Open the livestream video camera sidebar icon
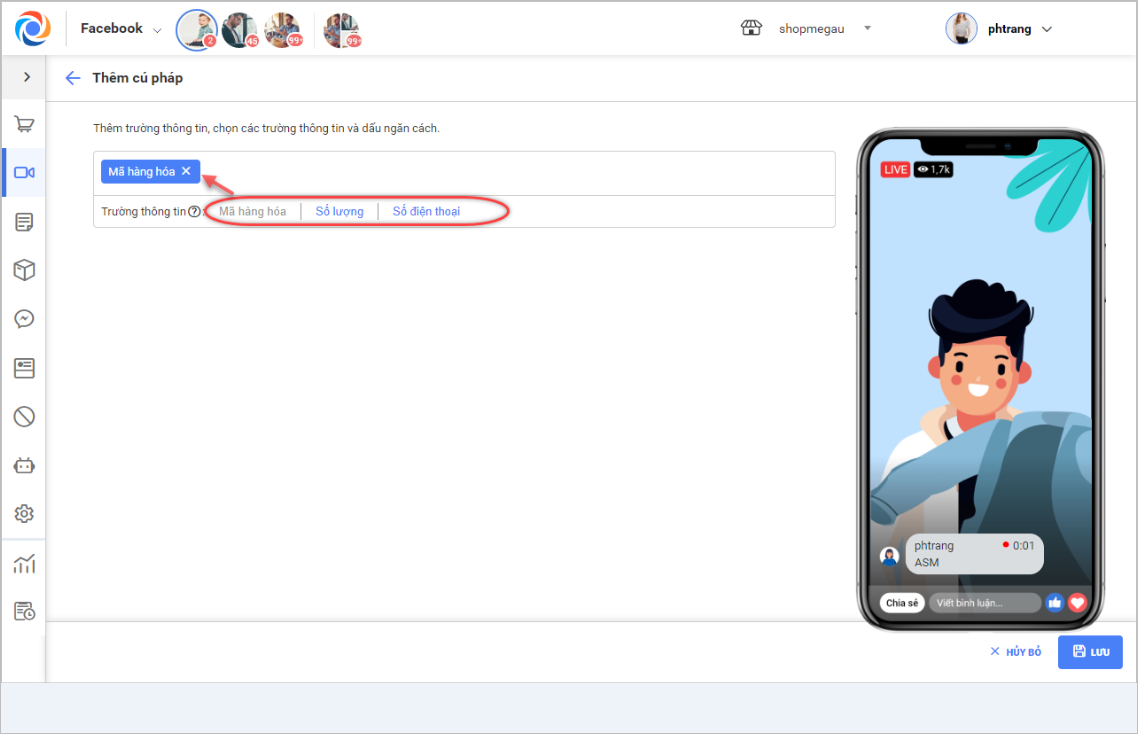This screenshot has height=734, width=1138. (24, 172)
